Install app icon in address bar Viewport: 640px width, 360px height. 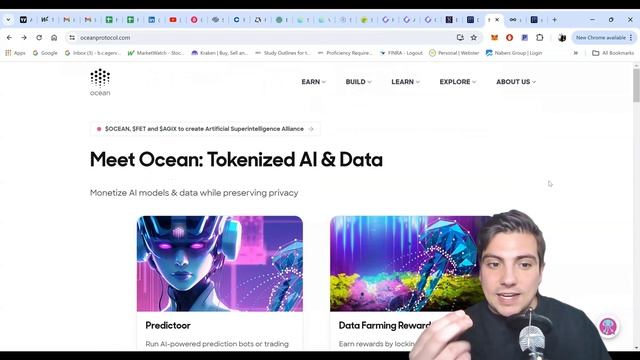460,38
